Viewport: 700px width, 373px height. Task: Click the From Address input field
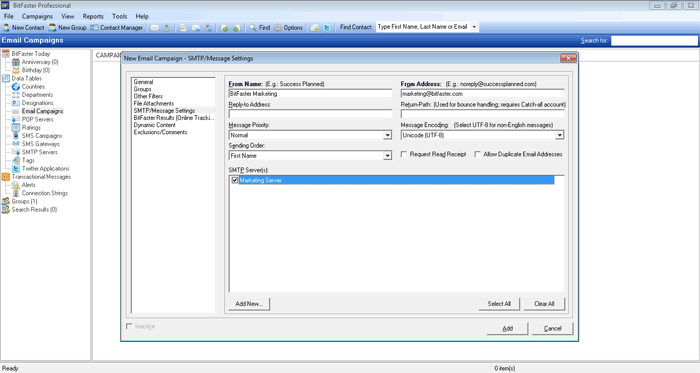(483, 94)
